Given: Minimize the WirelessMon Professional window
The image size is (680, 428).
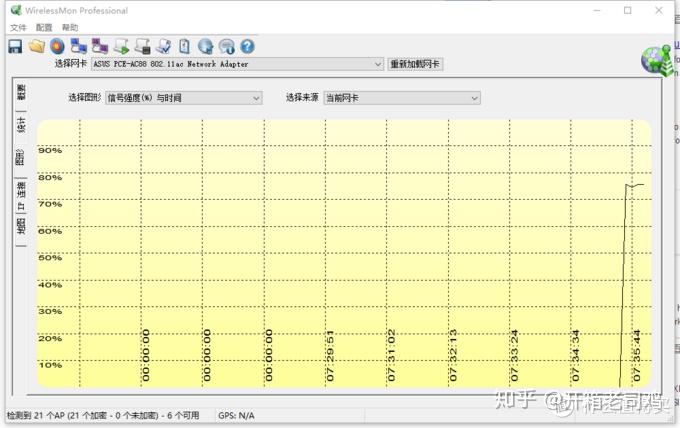Looking at the screenshot, I should tap(597, 10).
